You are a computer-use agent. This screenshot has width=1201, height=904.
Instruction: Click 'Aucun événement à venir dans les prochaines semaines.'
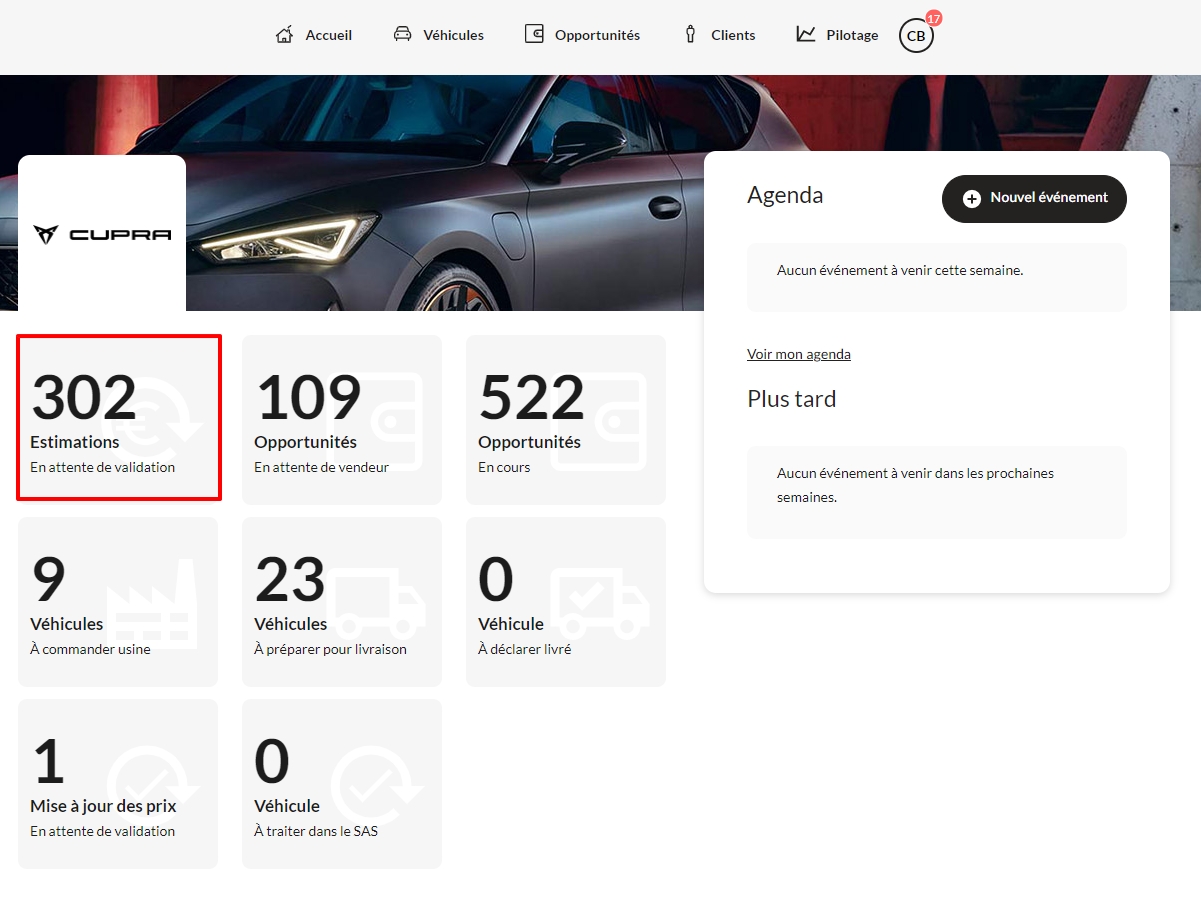[915, 485]
